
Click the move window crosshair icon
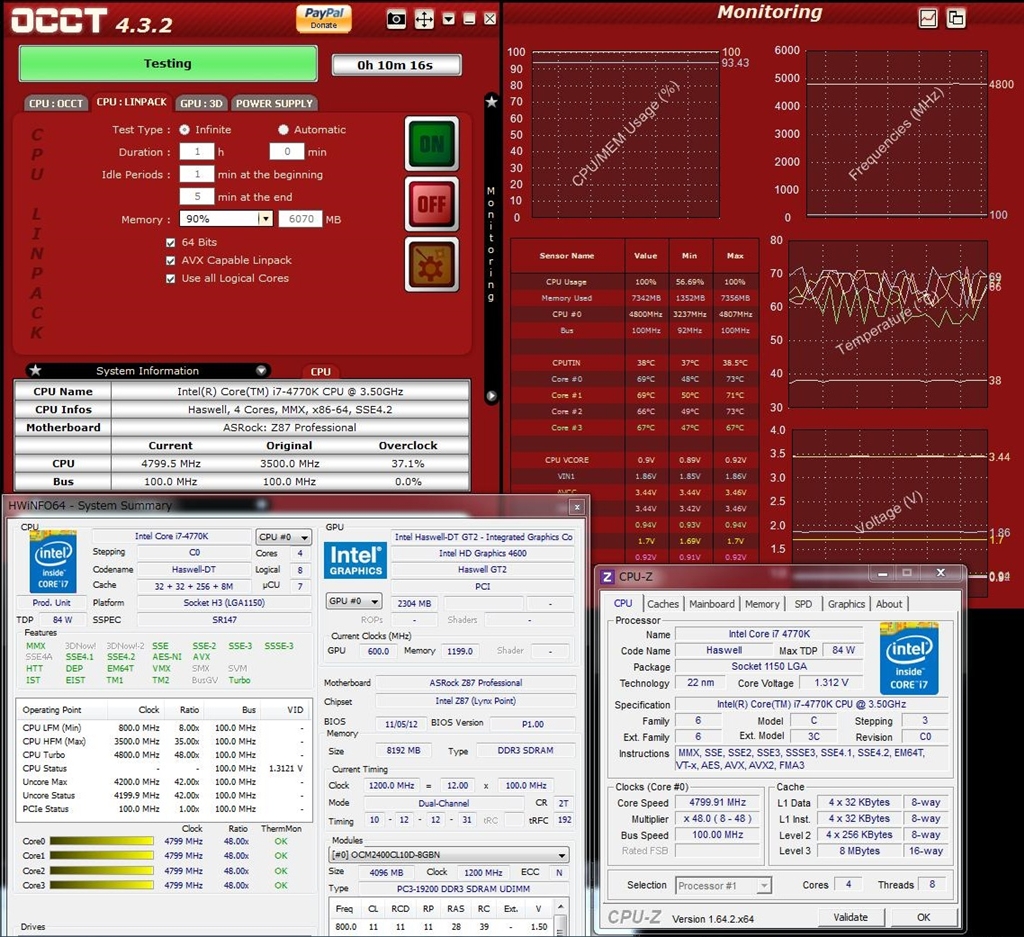424,20
